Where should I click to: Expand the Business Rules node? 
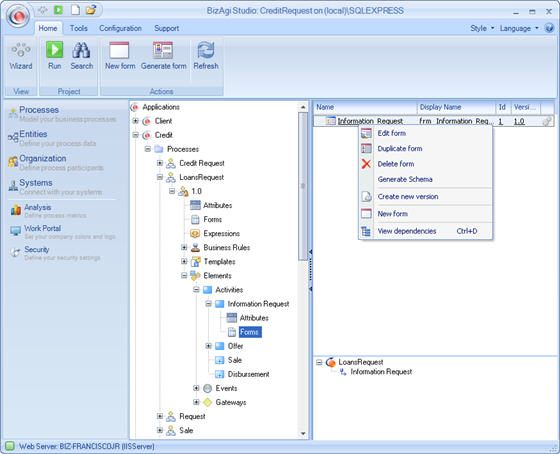click(x=184, y=247)
